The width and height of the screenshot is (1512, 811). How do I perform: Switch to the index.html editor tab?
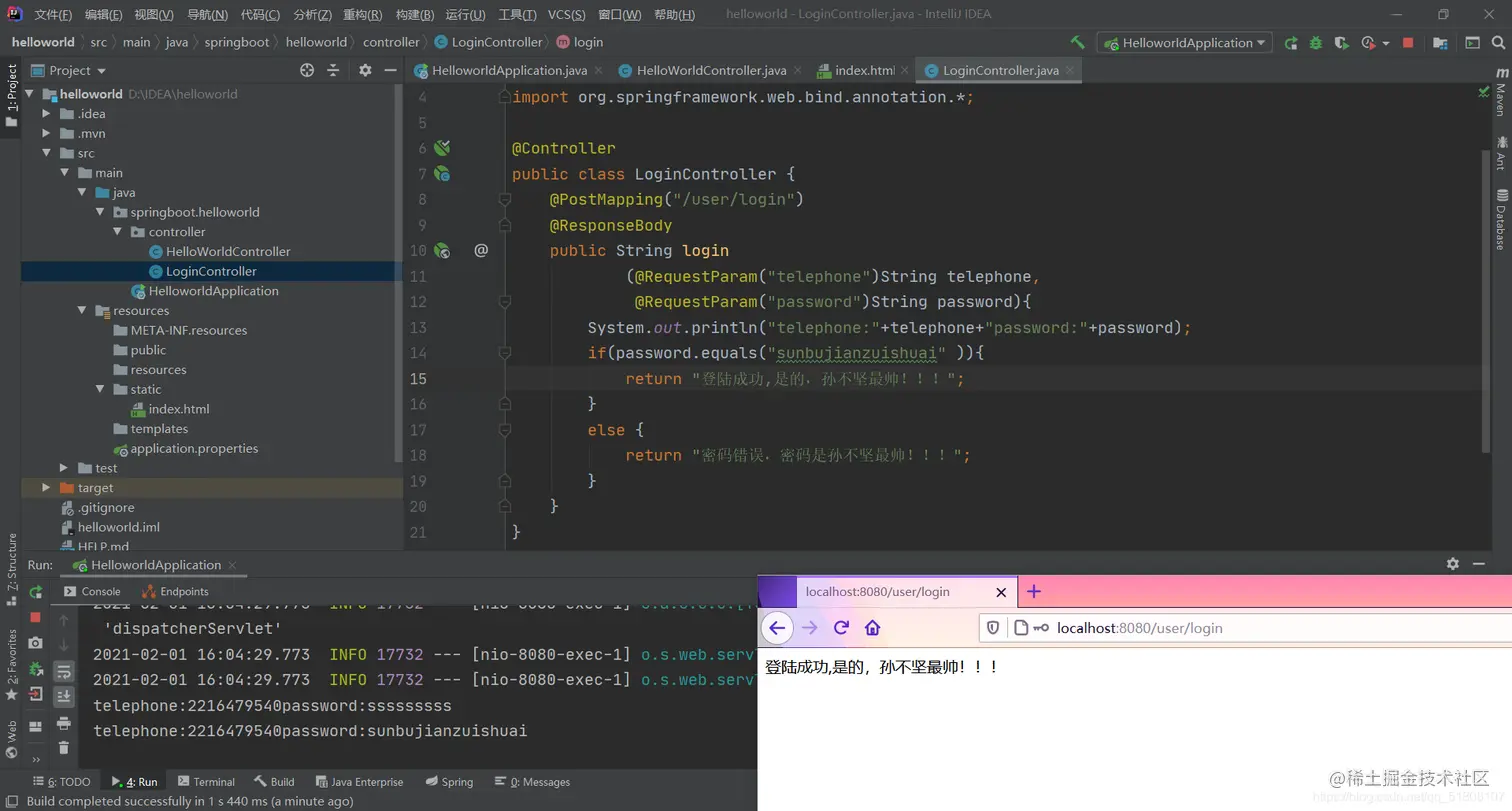pos(864,71)
